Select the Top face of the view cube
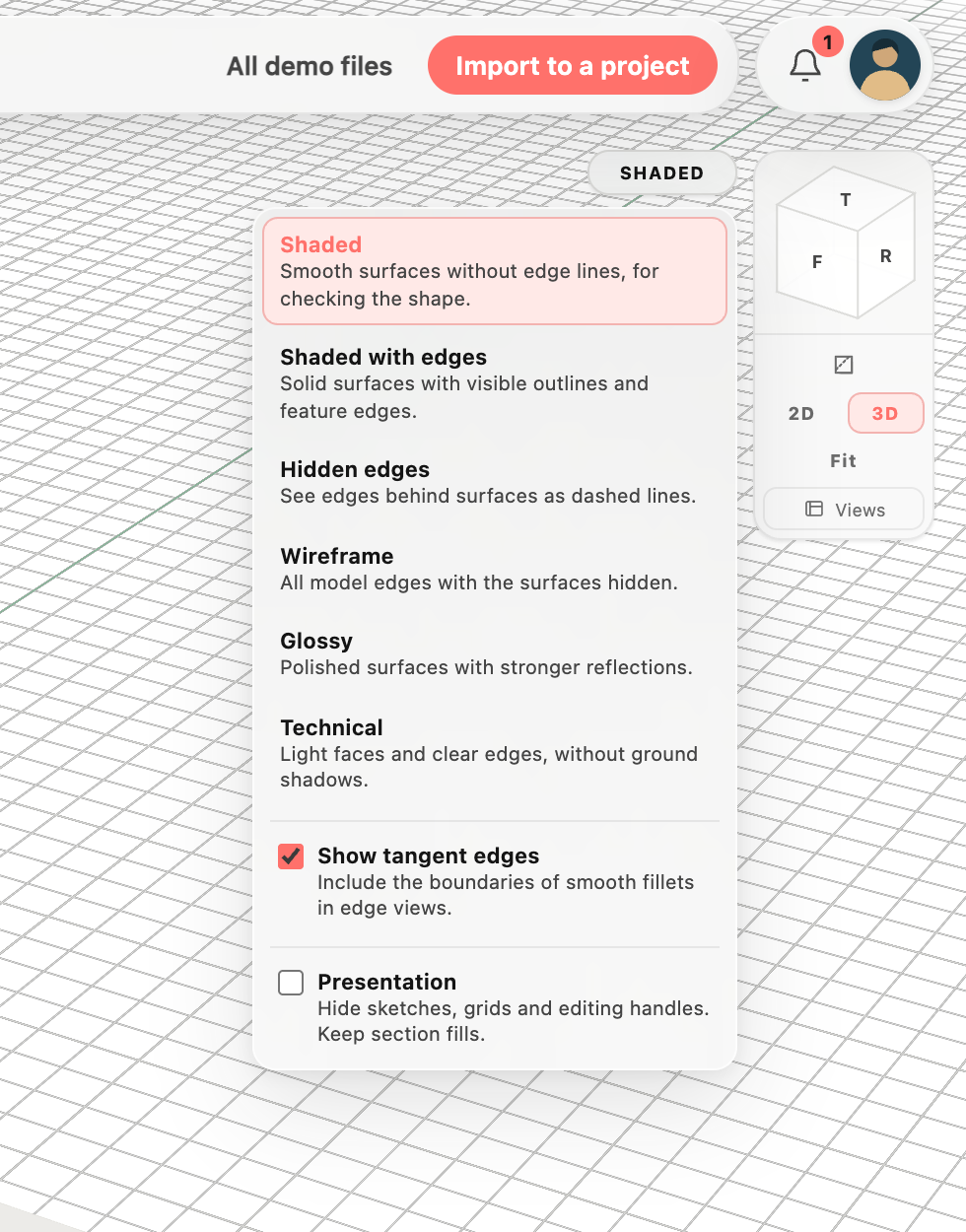 point(846,200)
